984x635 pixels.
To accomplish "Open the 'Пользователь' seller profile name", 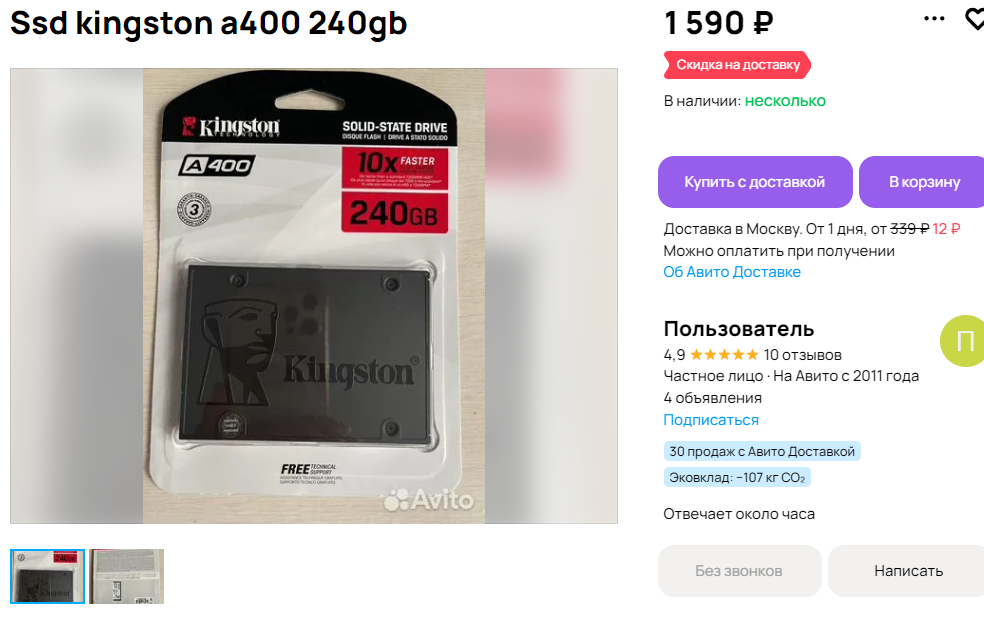I will tap(739, 329).
